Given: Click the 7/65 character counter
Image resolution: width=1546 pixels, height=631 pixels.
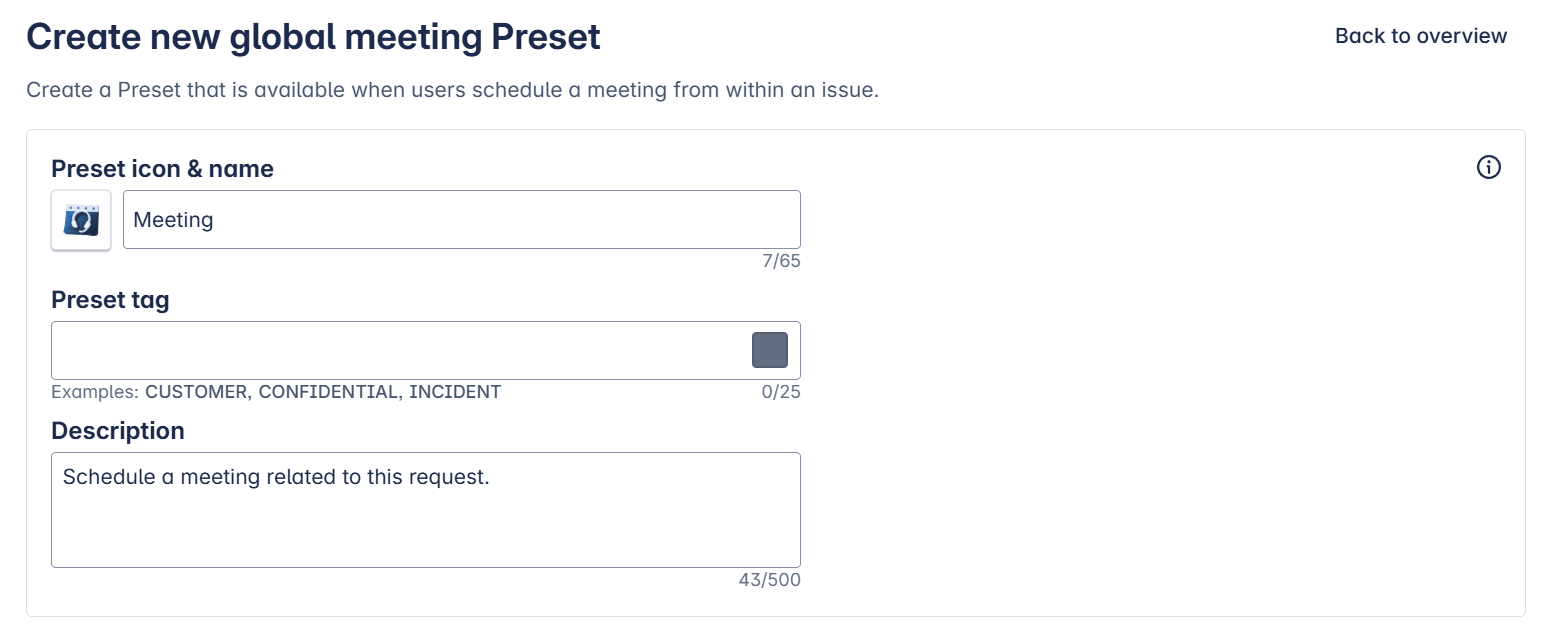Looking at the screenshot, I should coord(781,262).
